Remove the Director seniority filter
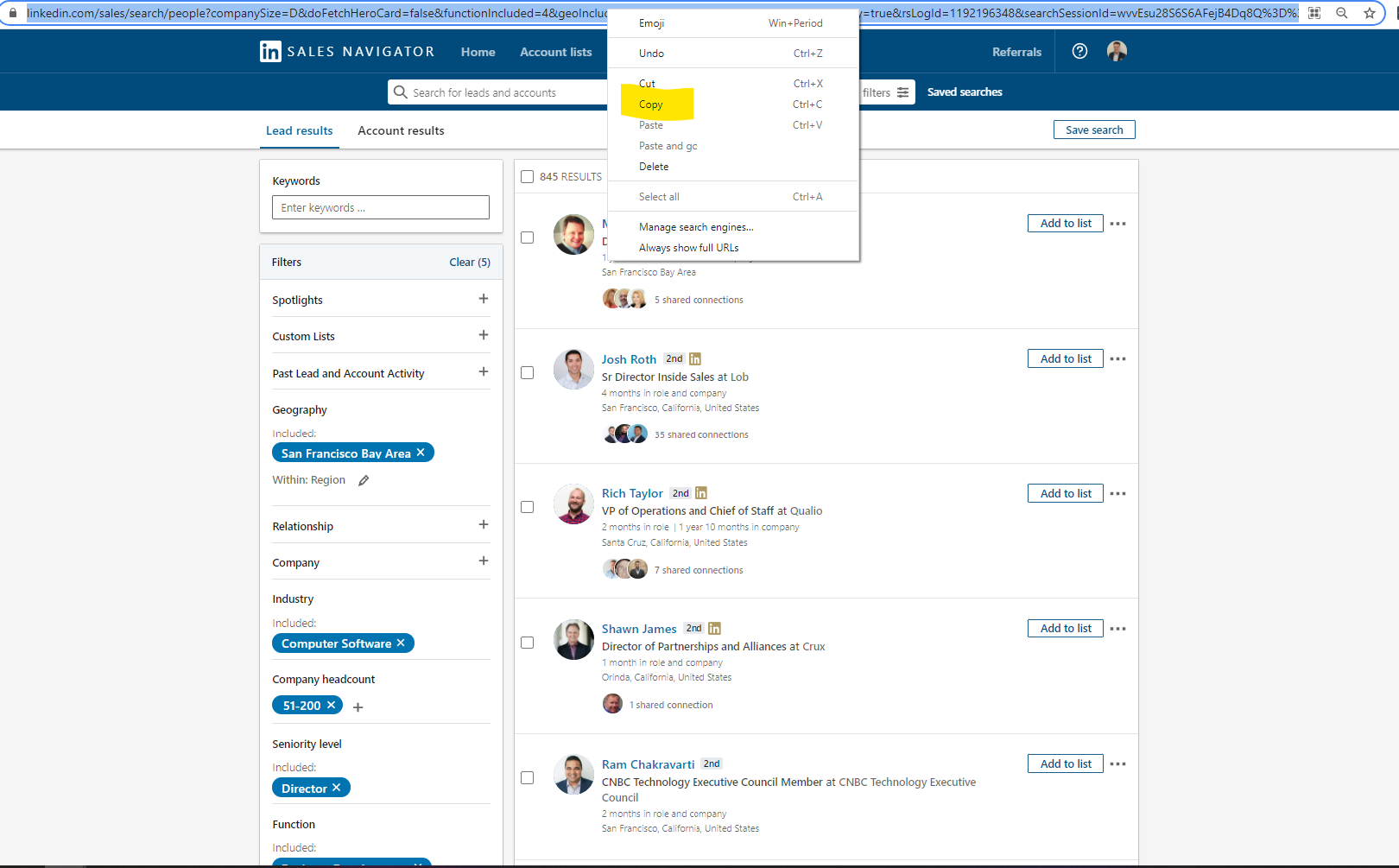 click(x=337, y=788)
